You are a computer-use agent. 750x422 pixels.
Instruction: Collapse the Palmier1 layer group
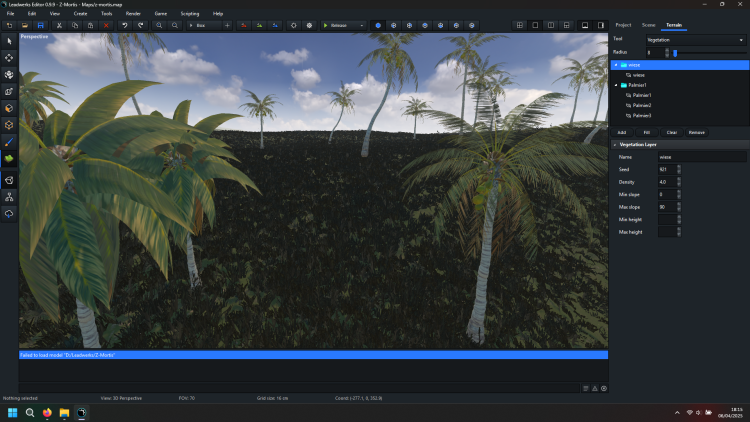616,85
